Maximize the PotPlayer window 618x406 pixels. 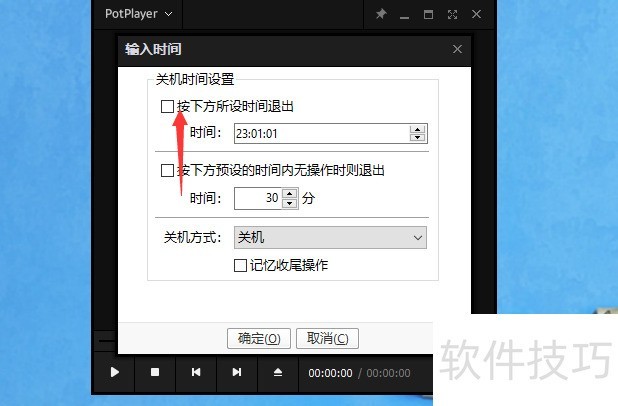(x=428, y=15)
